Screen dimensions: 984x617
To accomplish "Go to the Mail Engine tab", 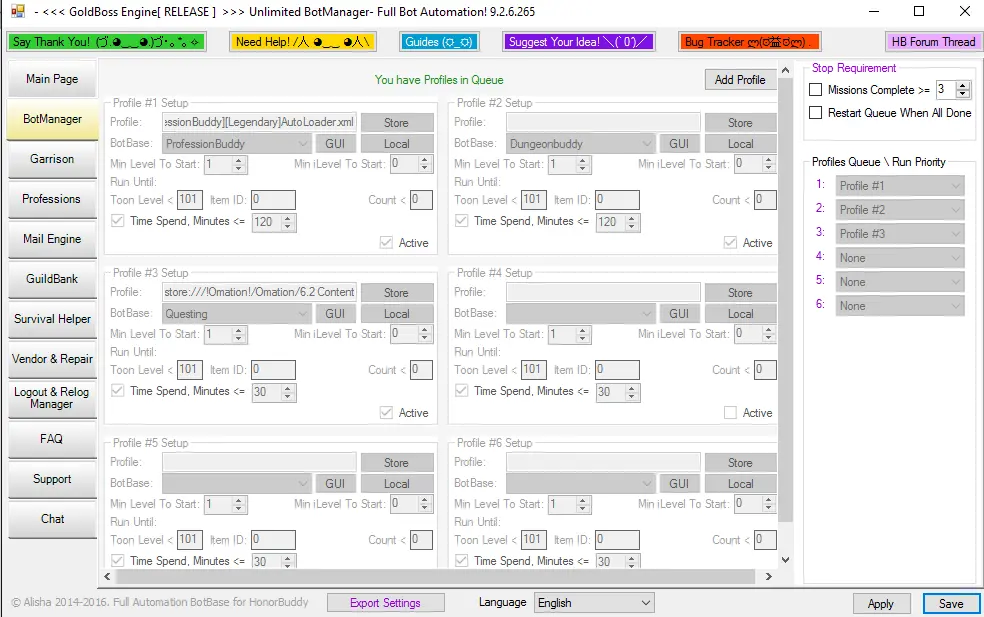I will coord(52,239).
